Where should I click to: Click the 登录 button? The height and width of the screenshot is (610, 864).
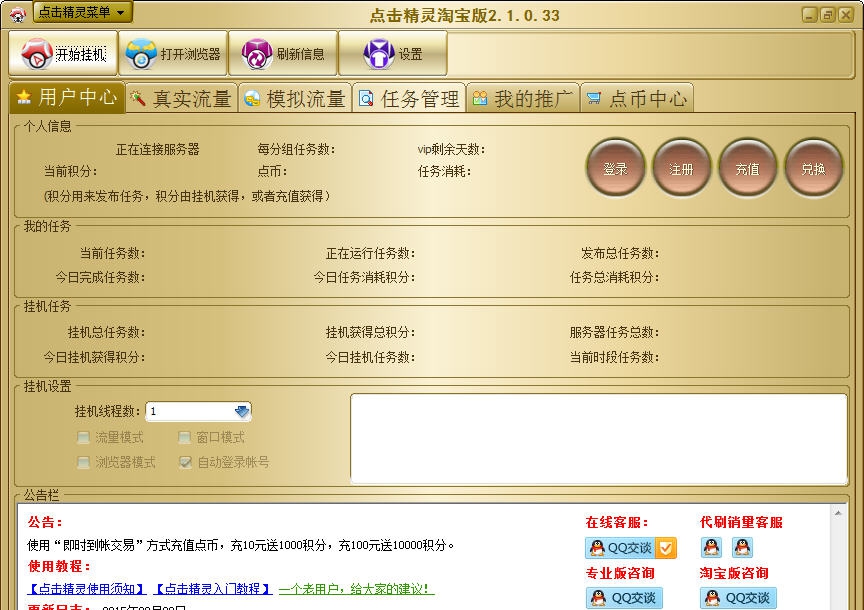tap(614, 170)
